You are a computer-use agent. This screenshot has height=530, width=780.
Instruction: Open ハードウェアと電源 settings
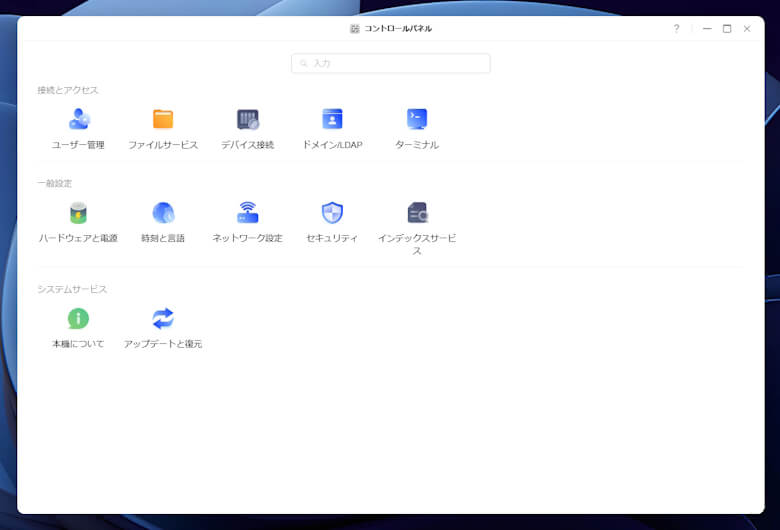78,213
